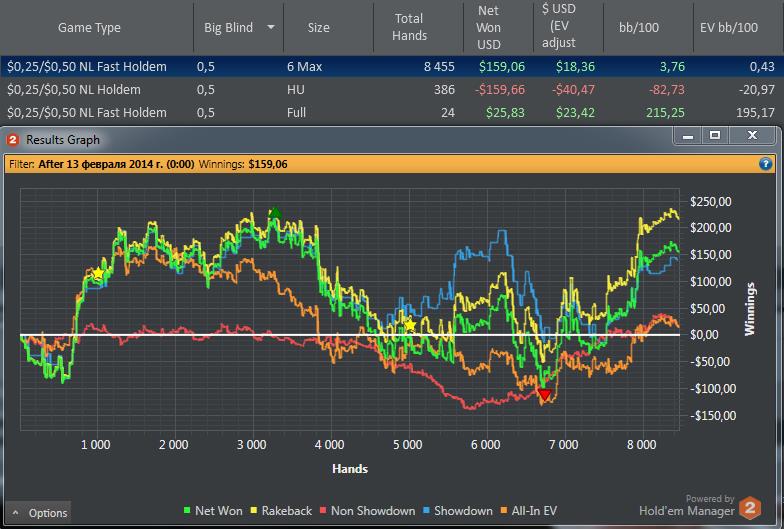This screenshot has width=784, height=529.
Task: Select the HU NL Holdem row
Action: coord(391,90)
